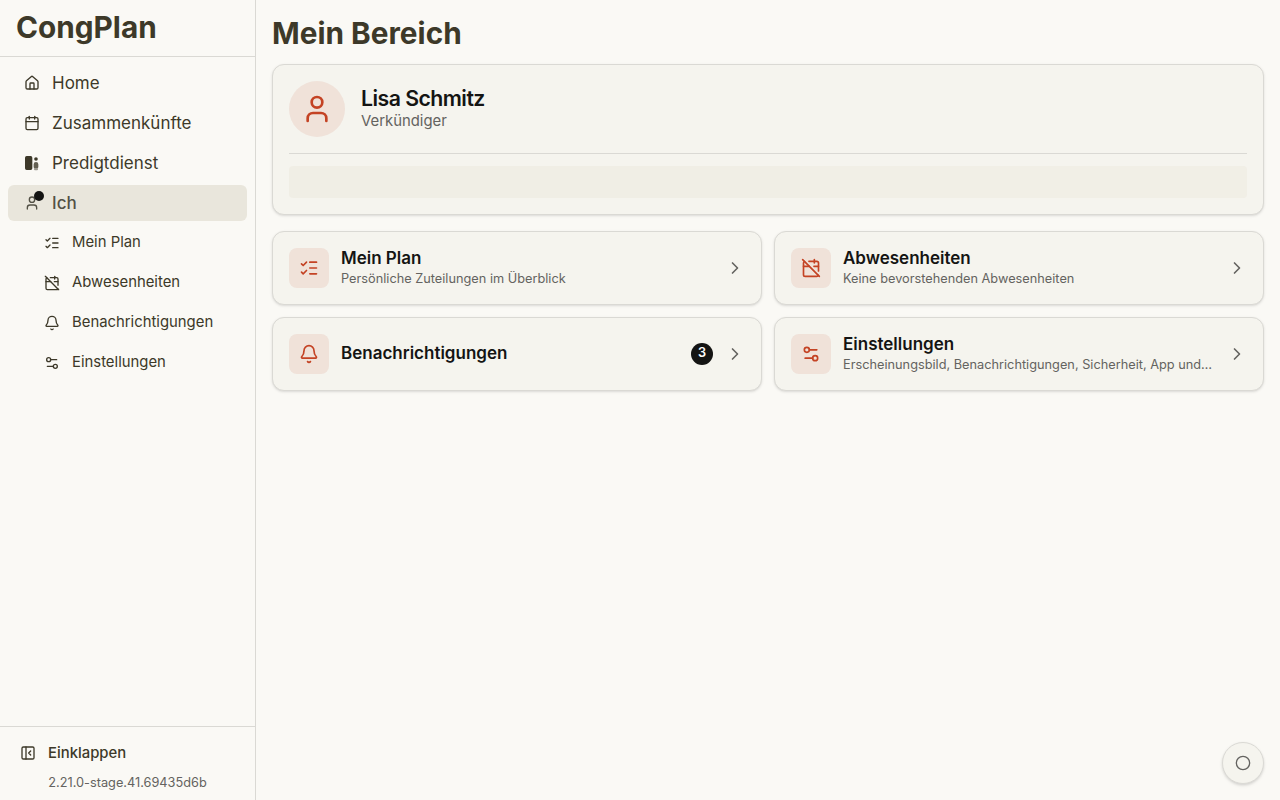1280x800 pixels.
Task: Click the Mein Bereich page heading
Action: (x=367, y=33)
